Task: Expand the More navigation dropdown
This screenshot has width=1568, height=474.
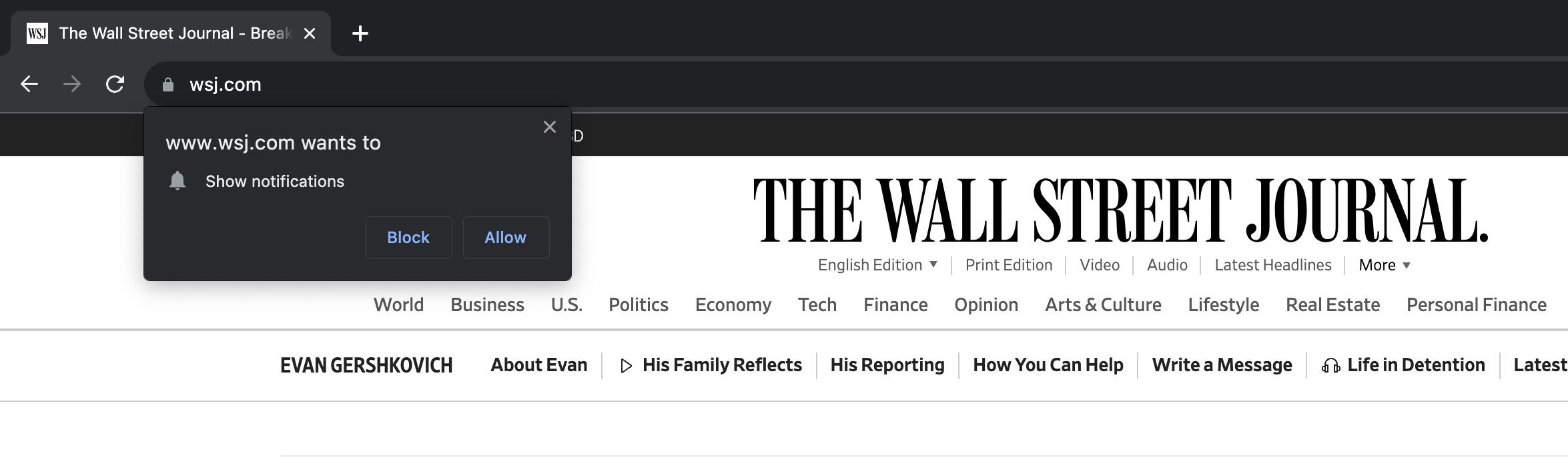Action: click(x=1383, y=264)
